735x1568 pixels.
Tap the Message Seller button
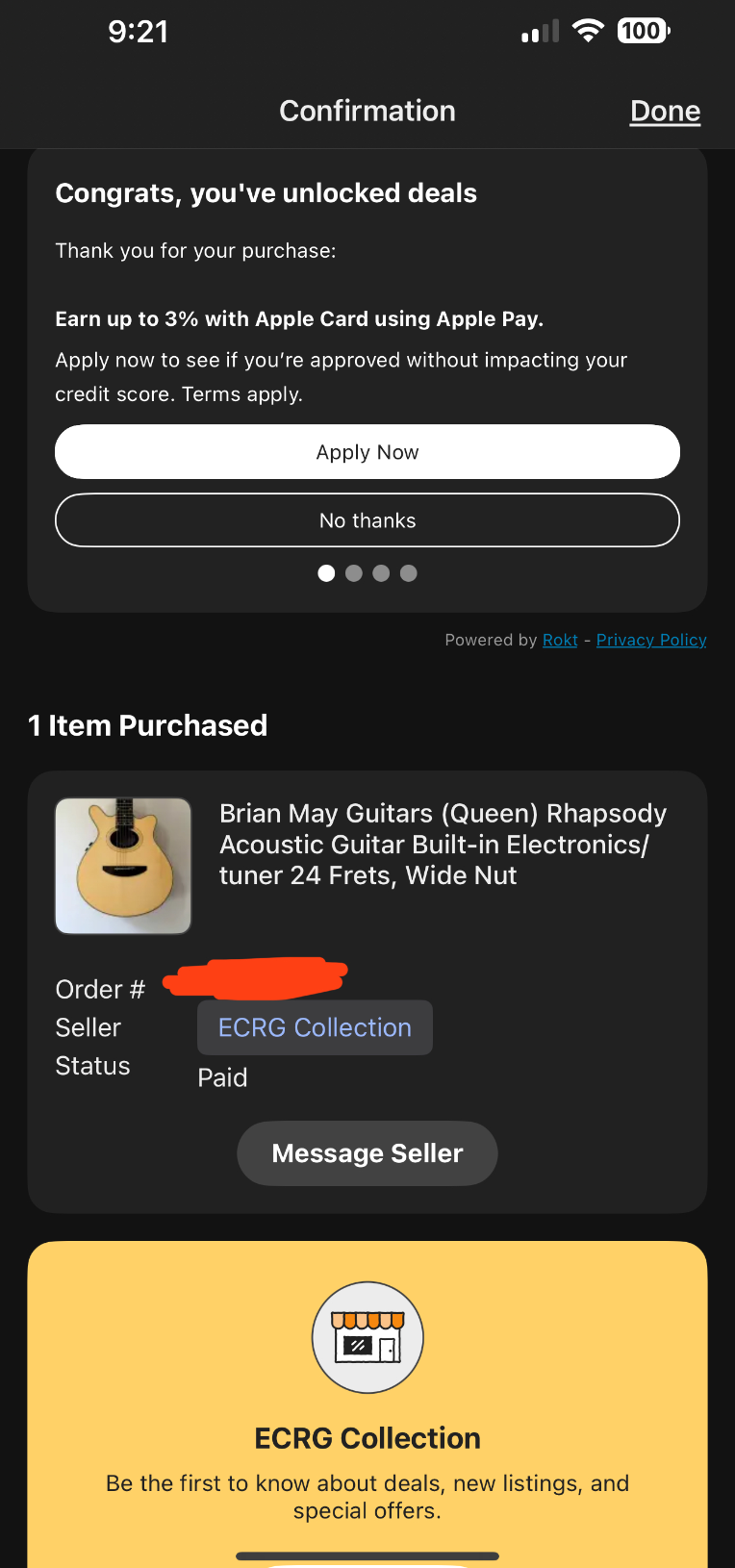pos(367,1153)
